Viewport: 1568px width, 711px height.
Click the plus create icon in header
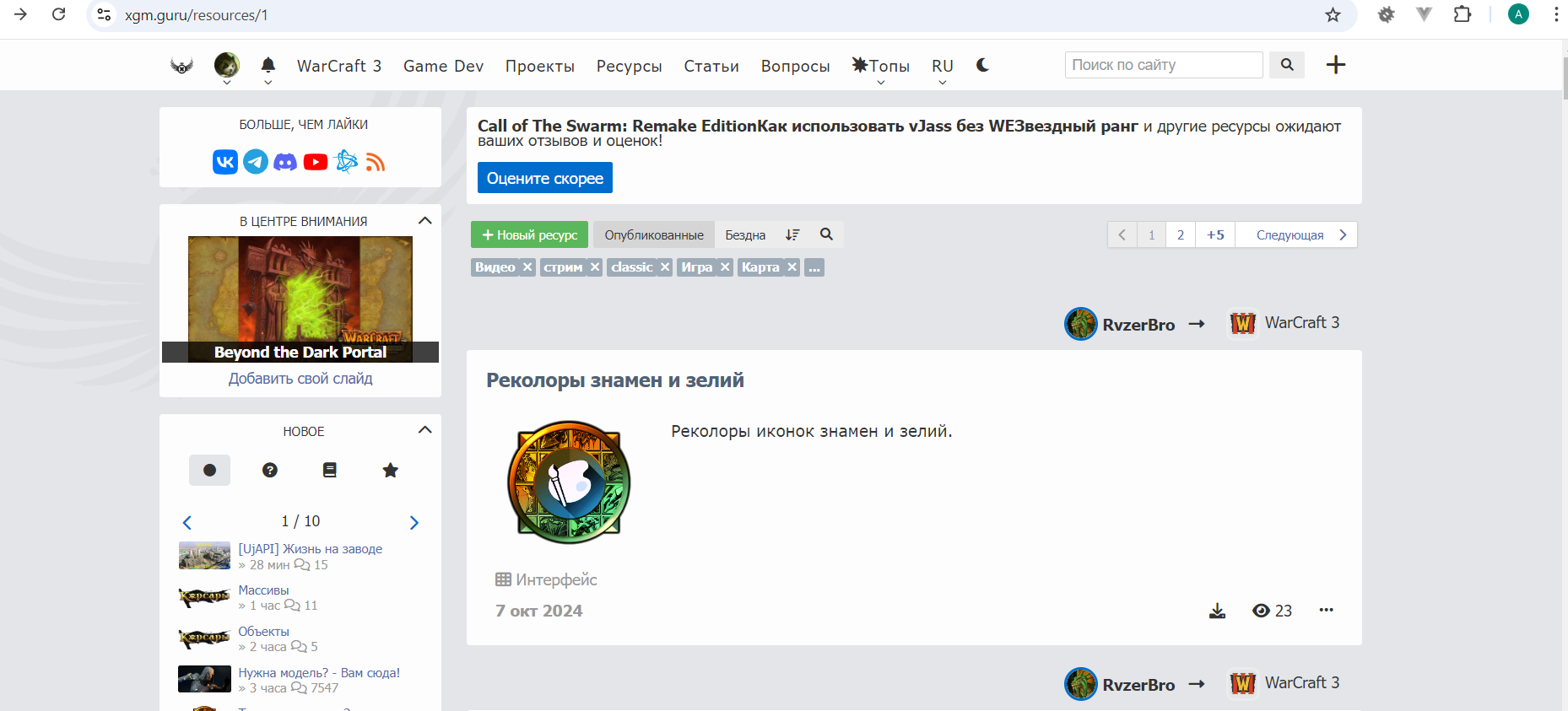click(x=1336, y=65)
